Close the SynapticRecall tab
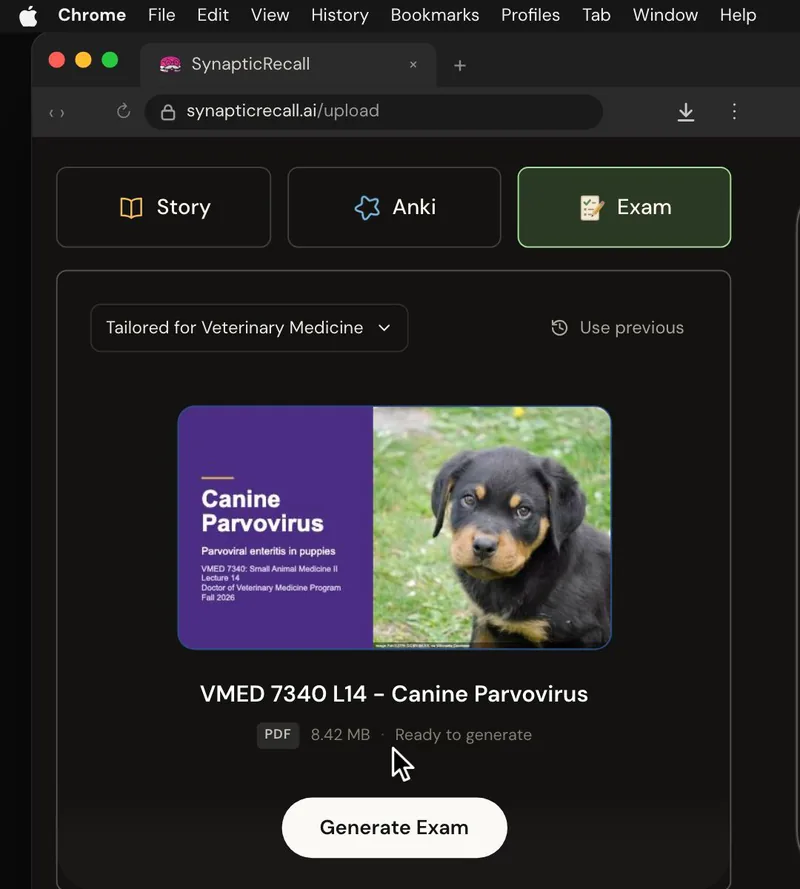 (x=413, y=65)
